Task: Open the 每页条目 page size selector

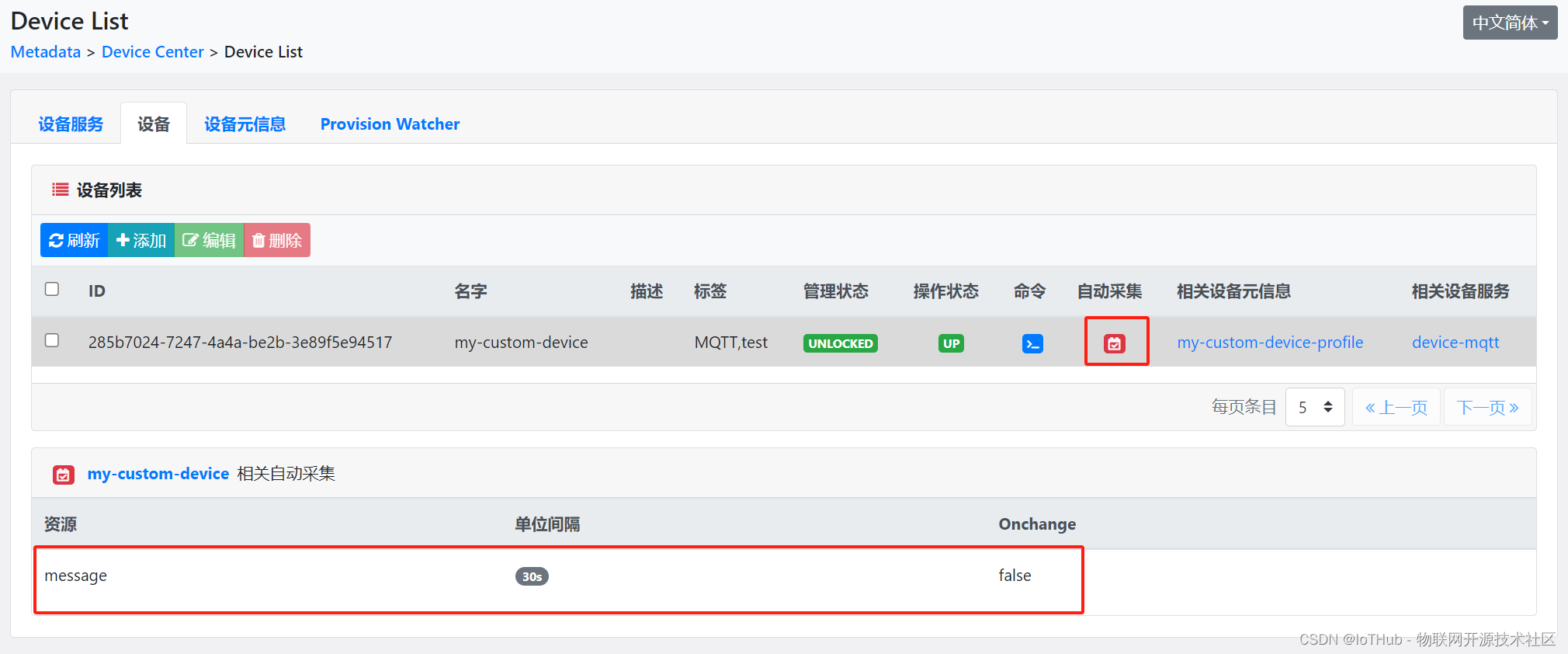Action: tap(1315, 407)
